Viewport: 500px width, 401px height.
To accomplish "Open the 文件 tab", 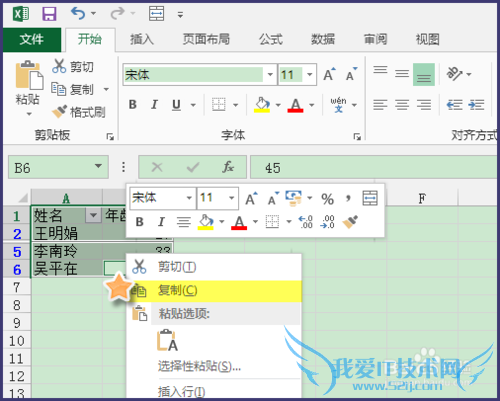I will point(32,40).
